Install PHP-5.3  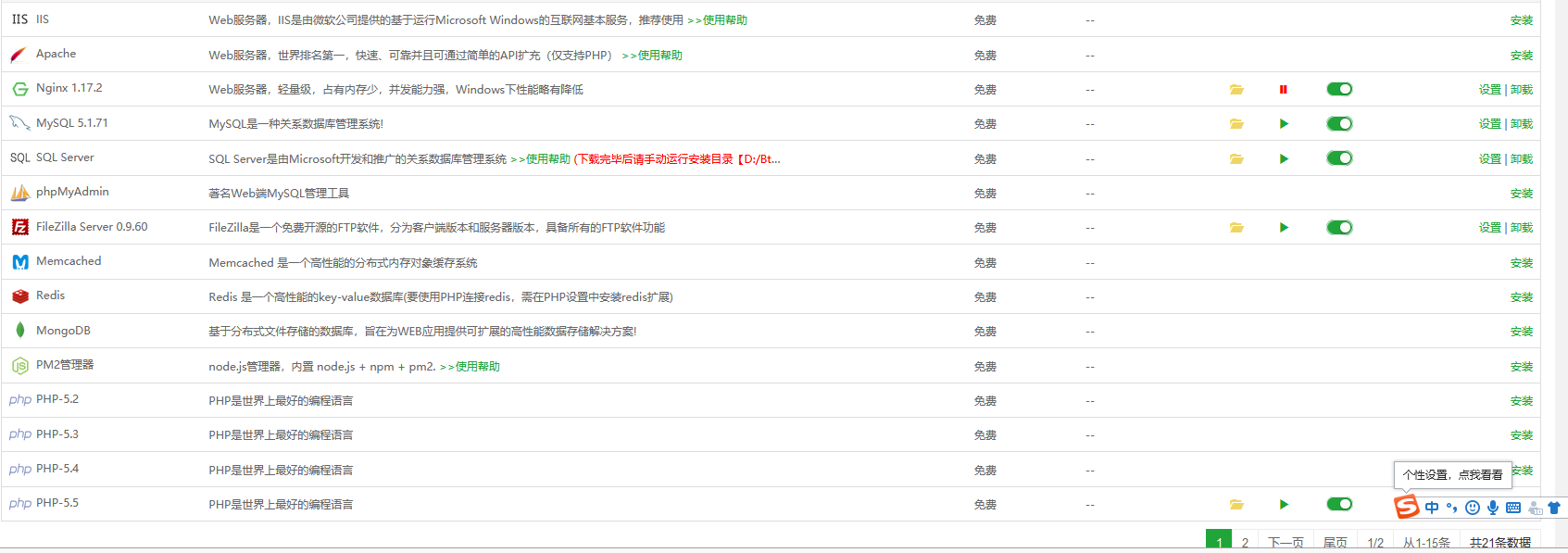[x=1522, y=435]
